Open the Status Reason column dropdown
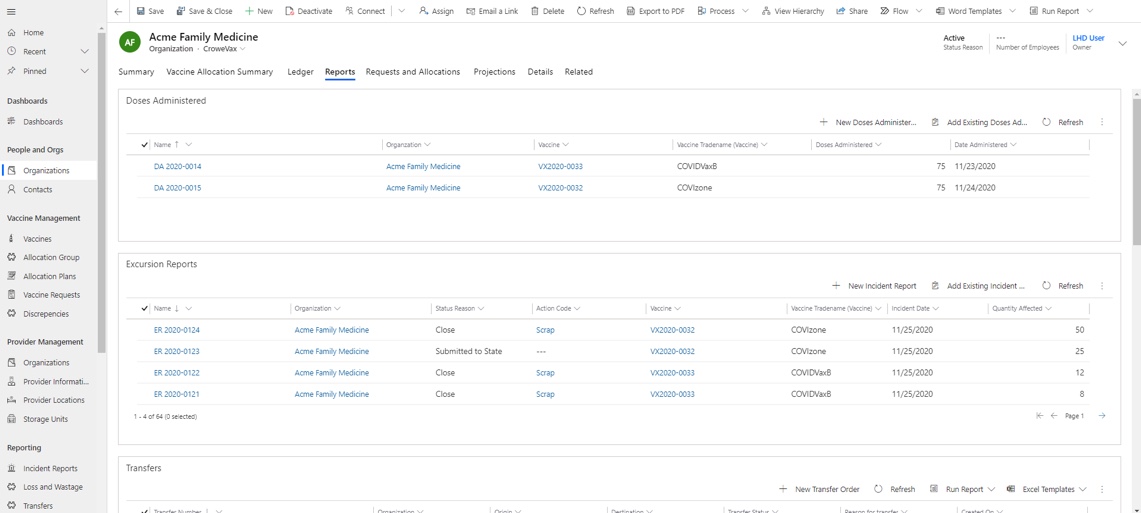This screenshot has height=513, width=1141. 482,309
